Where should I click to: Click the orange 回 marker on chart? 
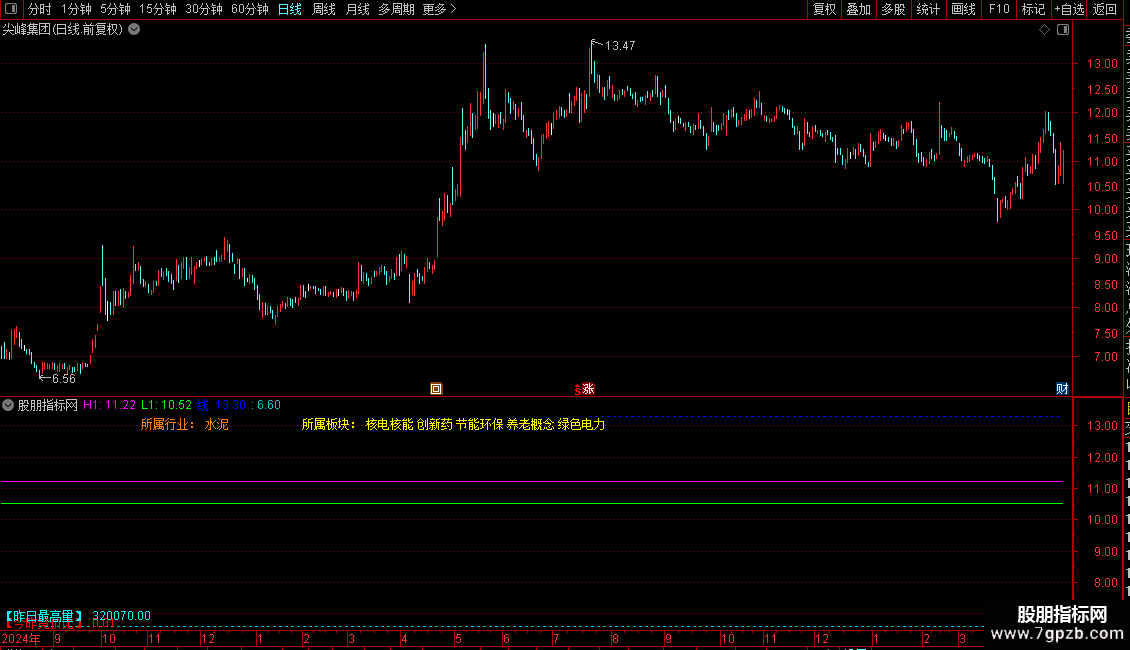click(x=436, y=388)
